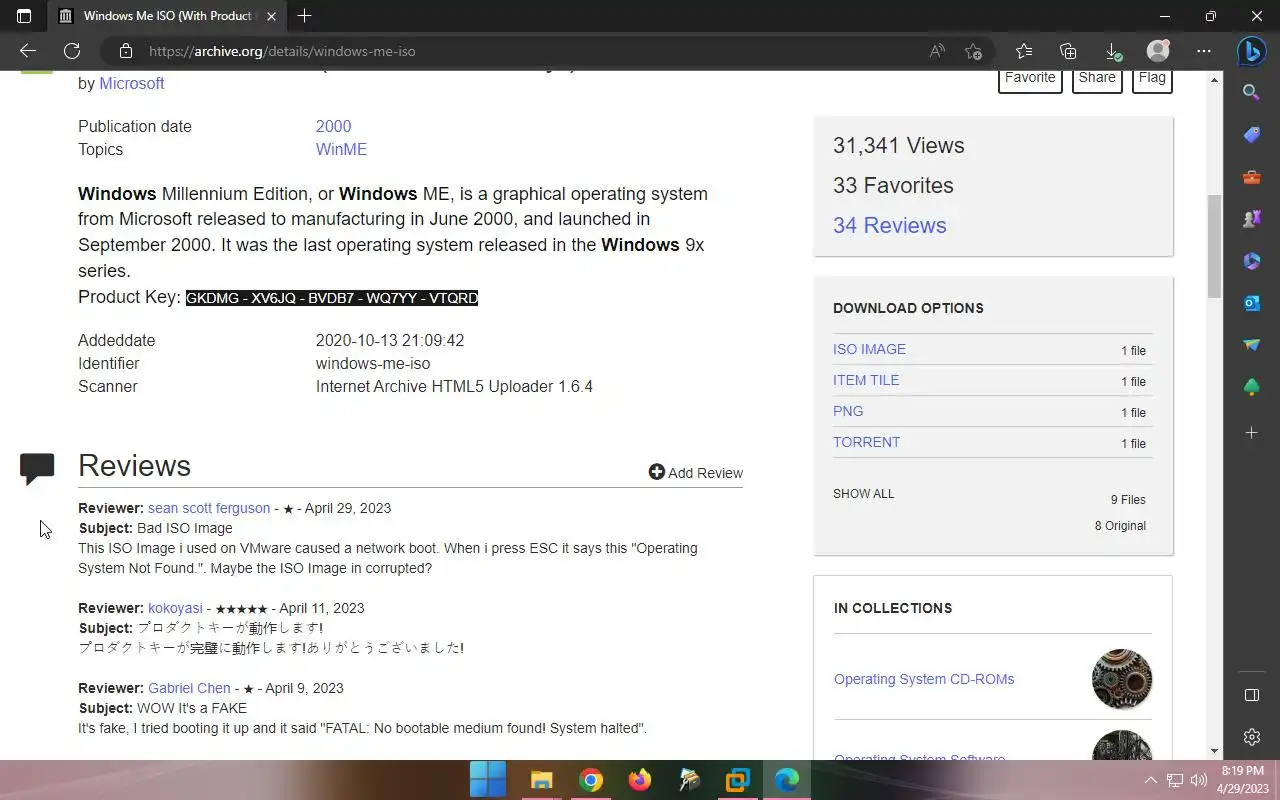The height and width of the screenshot is (800, 1280).
Task: Open the tab actions menu icon
Action: pyautogui.click(x=24, y=16)
